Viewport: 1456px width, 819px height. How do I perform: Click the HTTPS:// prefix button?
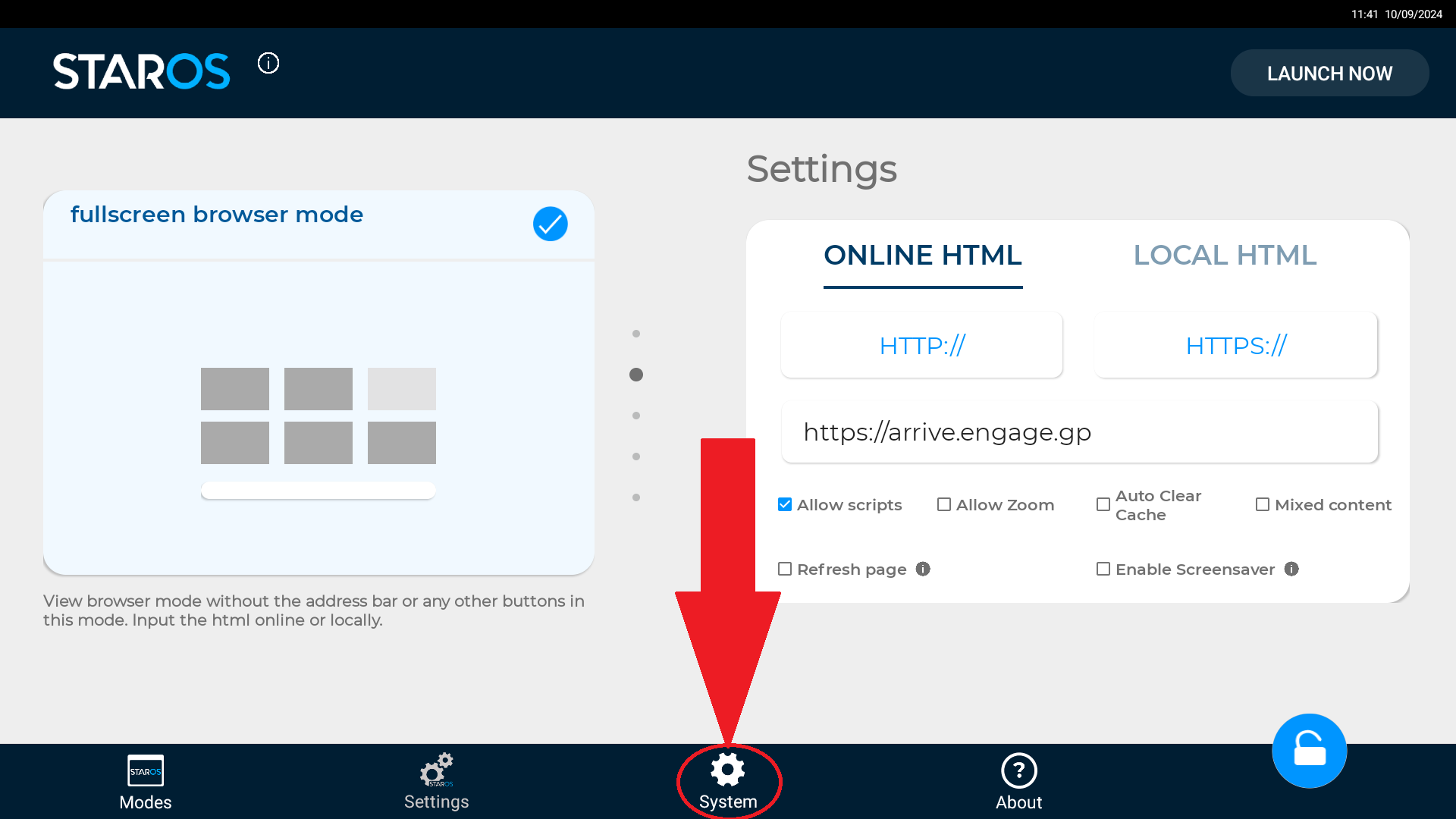point(1235,345)
